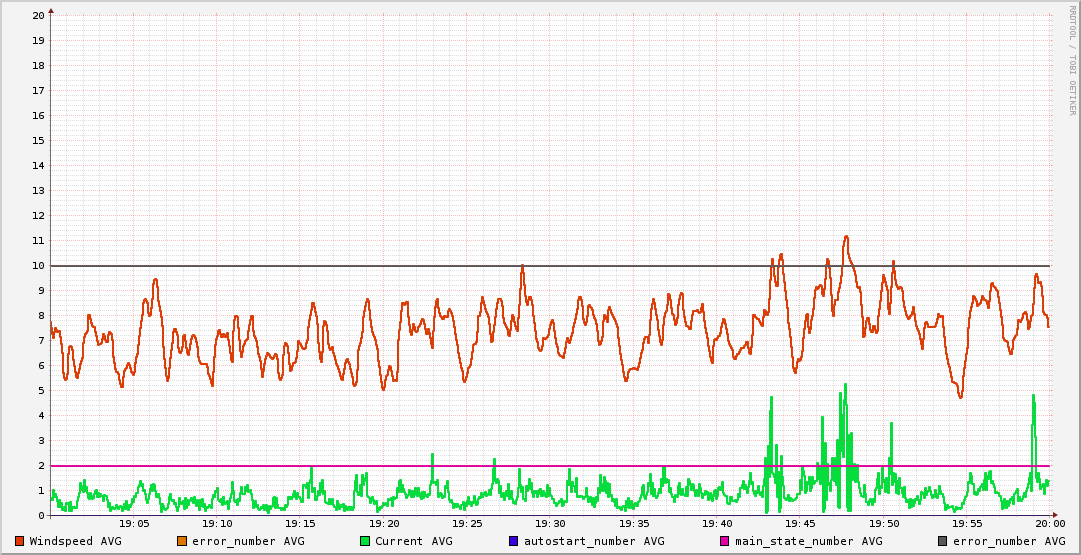Click the orange error_number AVG legend swatch
Screen dimensions: 1081x555
click(182, 541)
